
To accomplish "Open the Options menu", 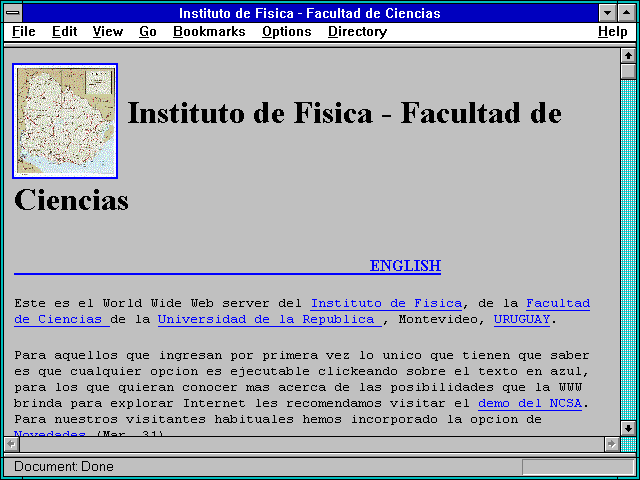I will click(287, 32).
